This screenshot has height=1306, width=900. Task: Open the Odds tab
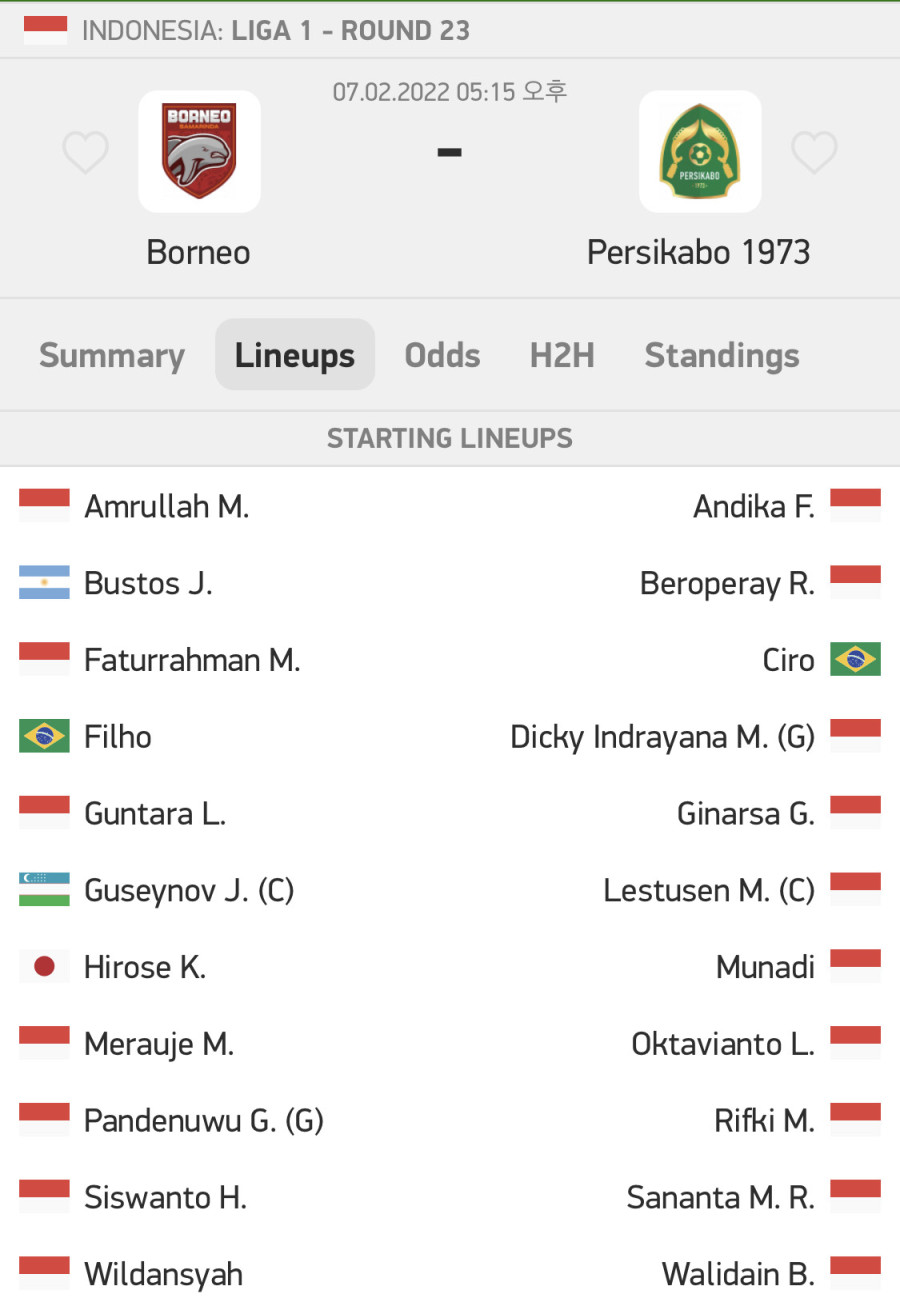coord(443,355)
